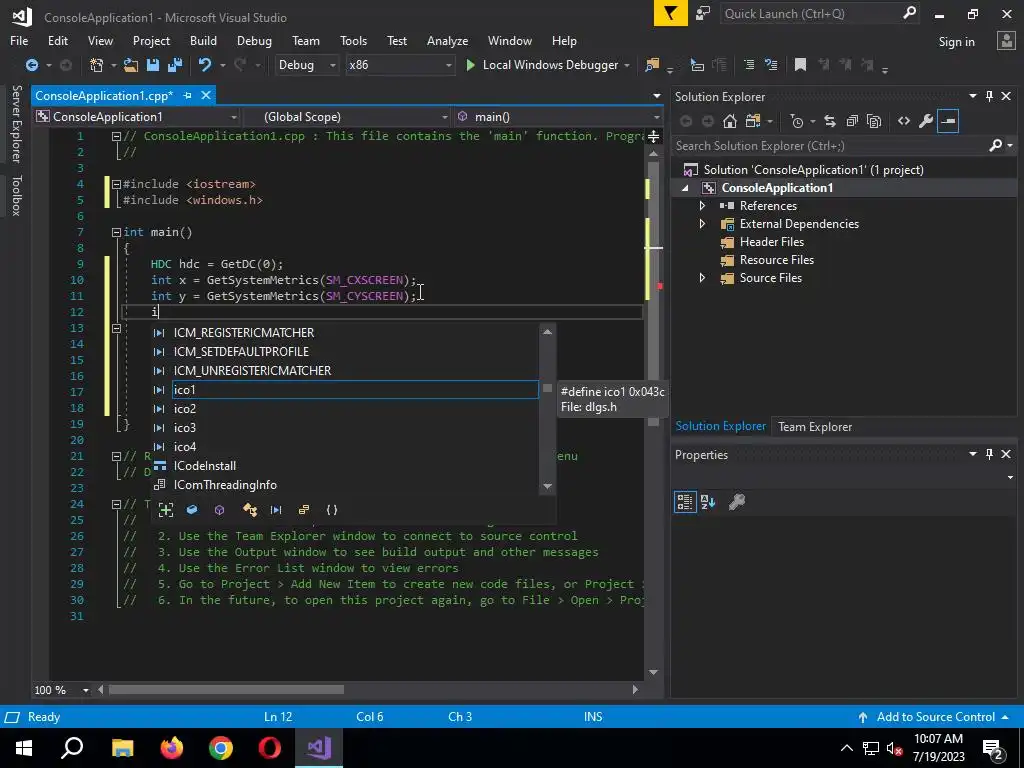Select ICodeInstall completion item
1024x768 pixels.
(x=355, y=466)
